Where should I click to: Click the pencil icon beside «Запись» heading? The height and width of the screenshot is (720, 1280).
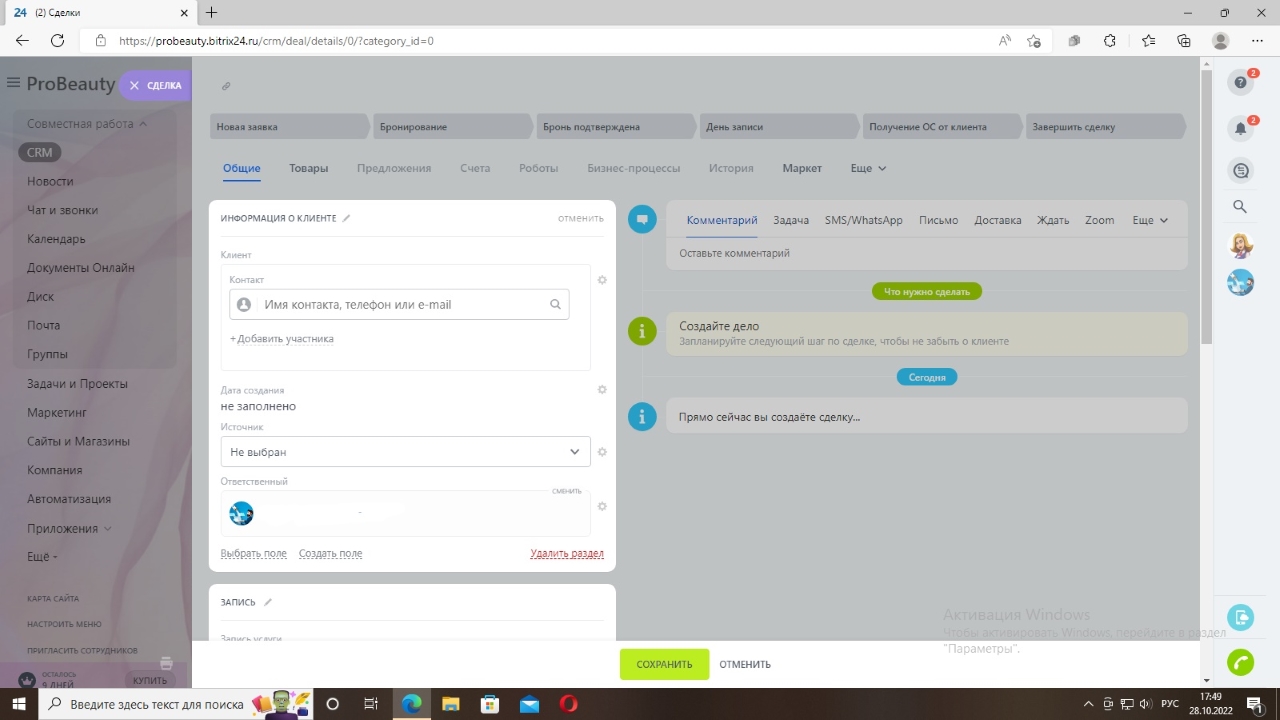(268, 602)
